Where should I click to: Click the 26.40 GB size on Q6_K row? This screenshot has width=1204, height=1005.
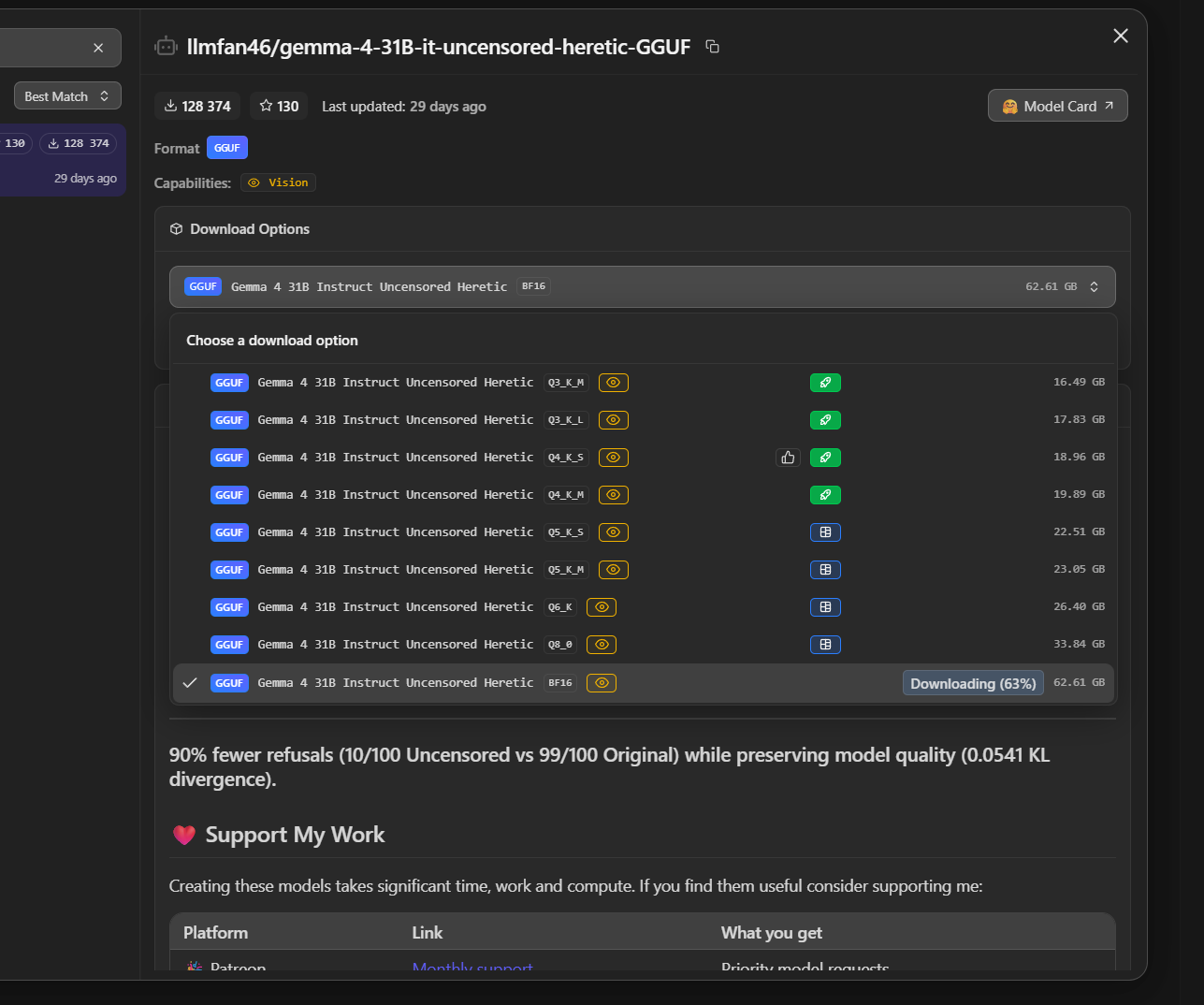tap(1079, 606)
